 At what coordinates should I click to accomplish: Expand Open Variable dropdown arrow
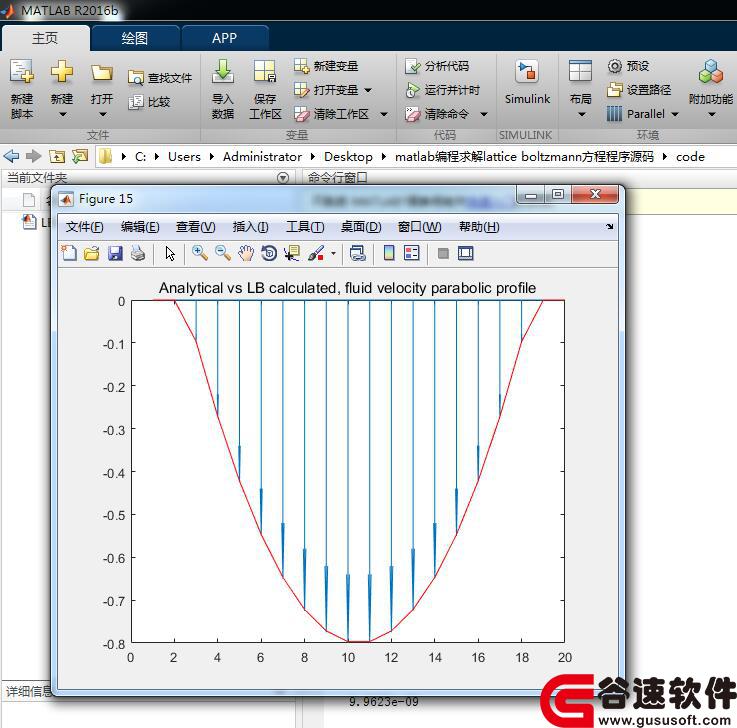tap(368, 90)
